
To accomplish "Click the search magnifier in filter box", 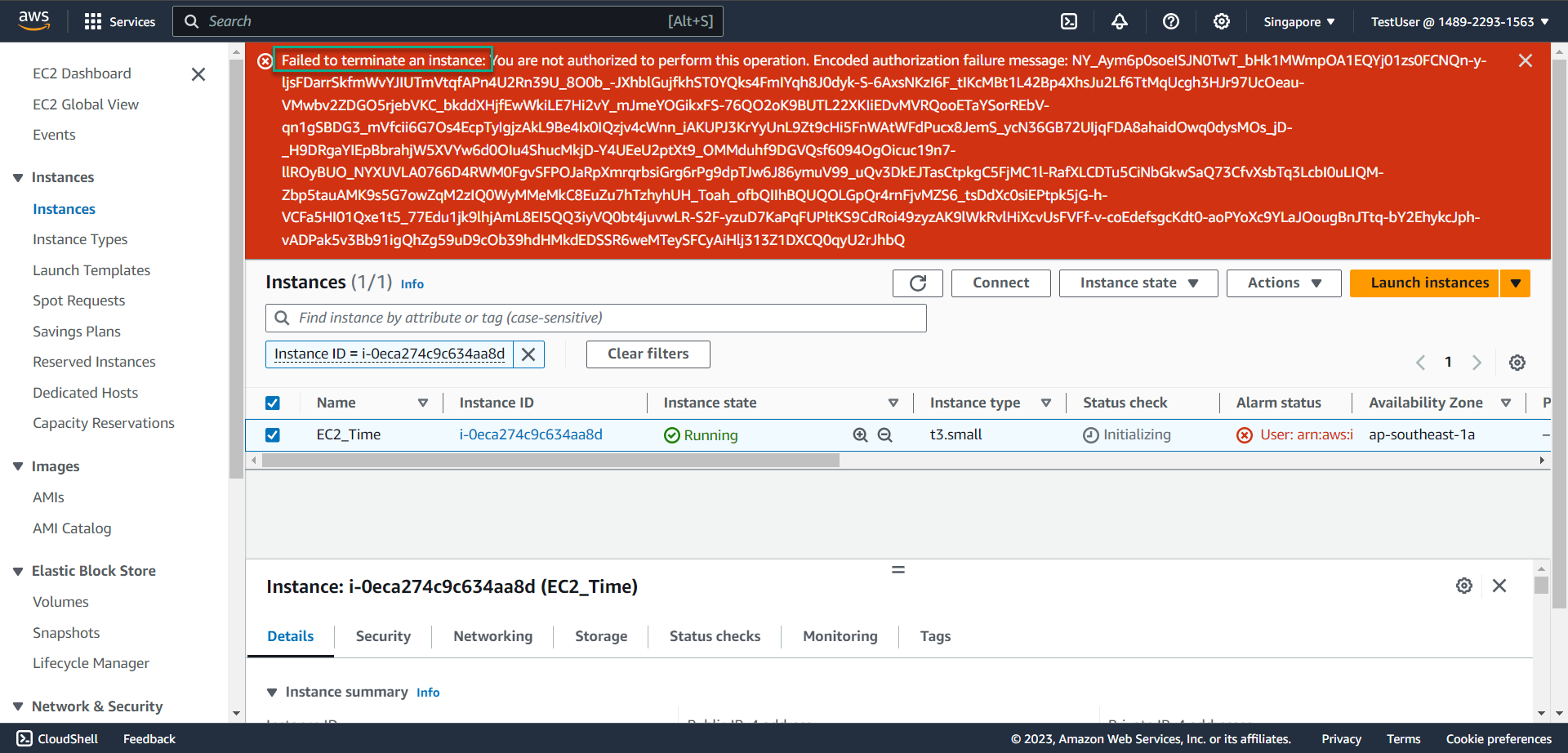I will tap(283, 318).
